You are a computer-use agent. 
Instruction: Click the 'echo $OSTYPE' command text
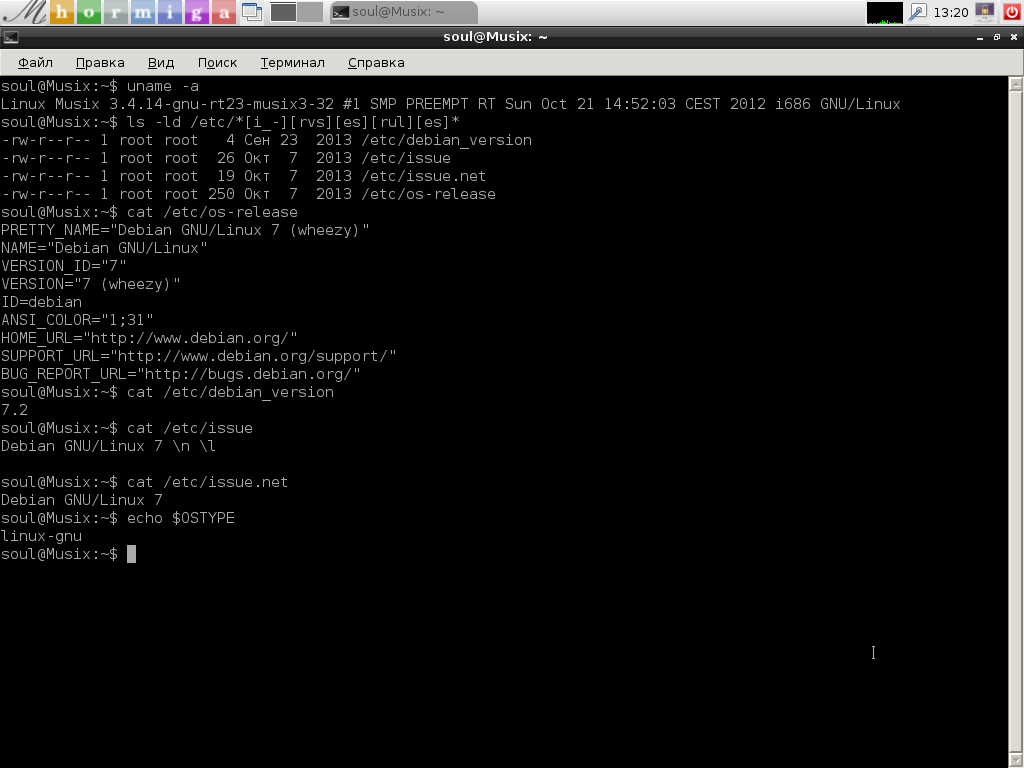tap(181, 518)
